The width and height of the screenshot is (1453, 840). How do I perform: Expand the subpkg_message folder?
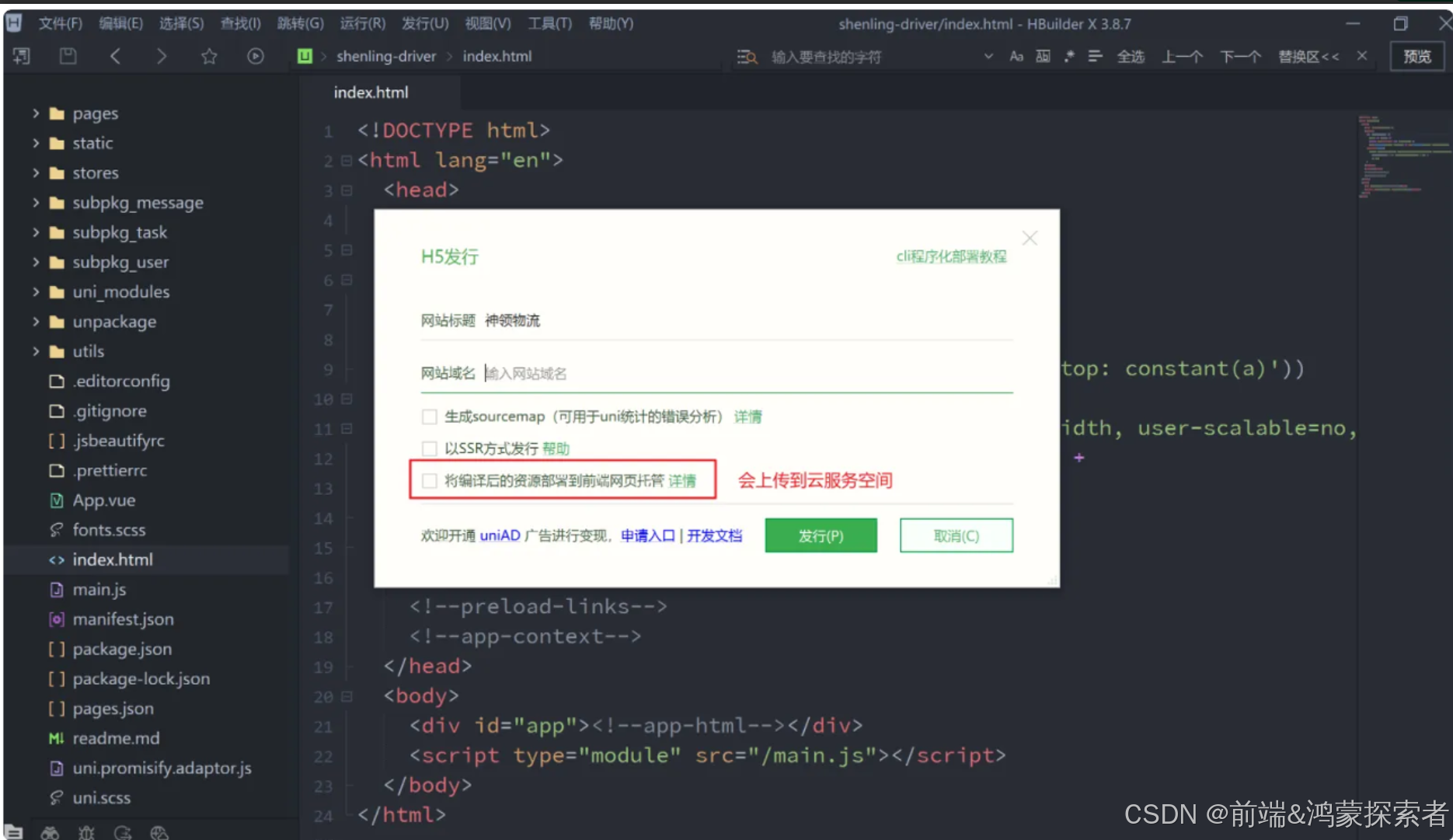[x=36, y=203]
